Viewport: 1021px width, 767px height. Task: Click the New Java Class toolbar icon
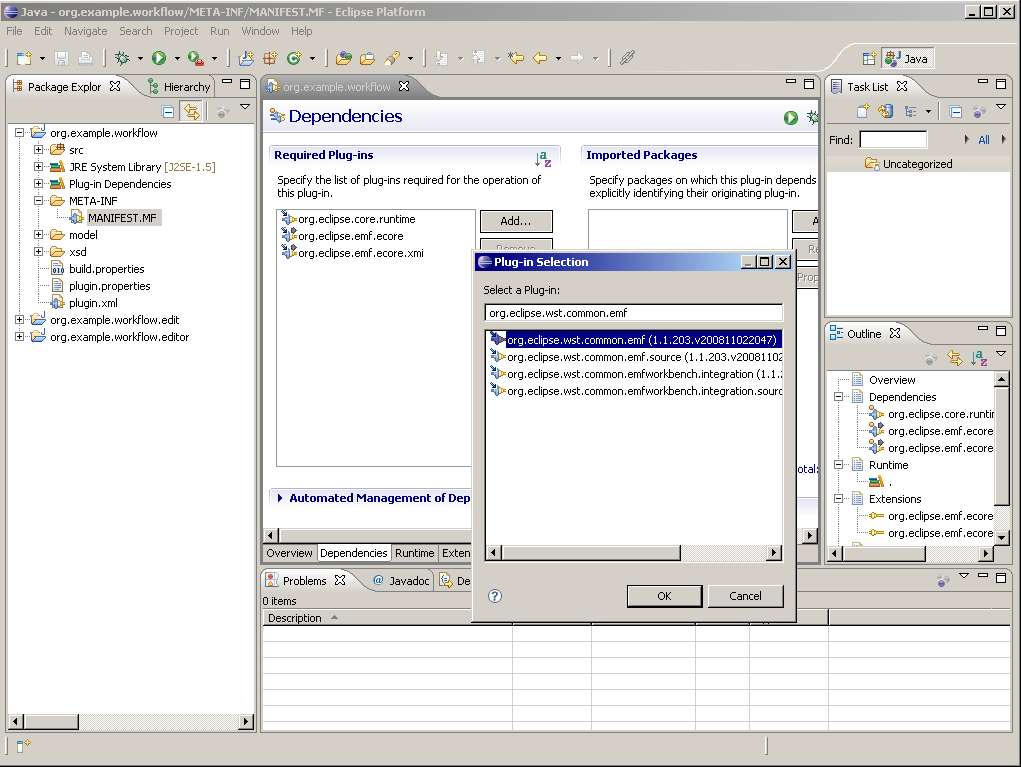(x=294, y=59)
